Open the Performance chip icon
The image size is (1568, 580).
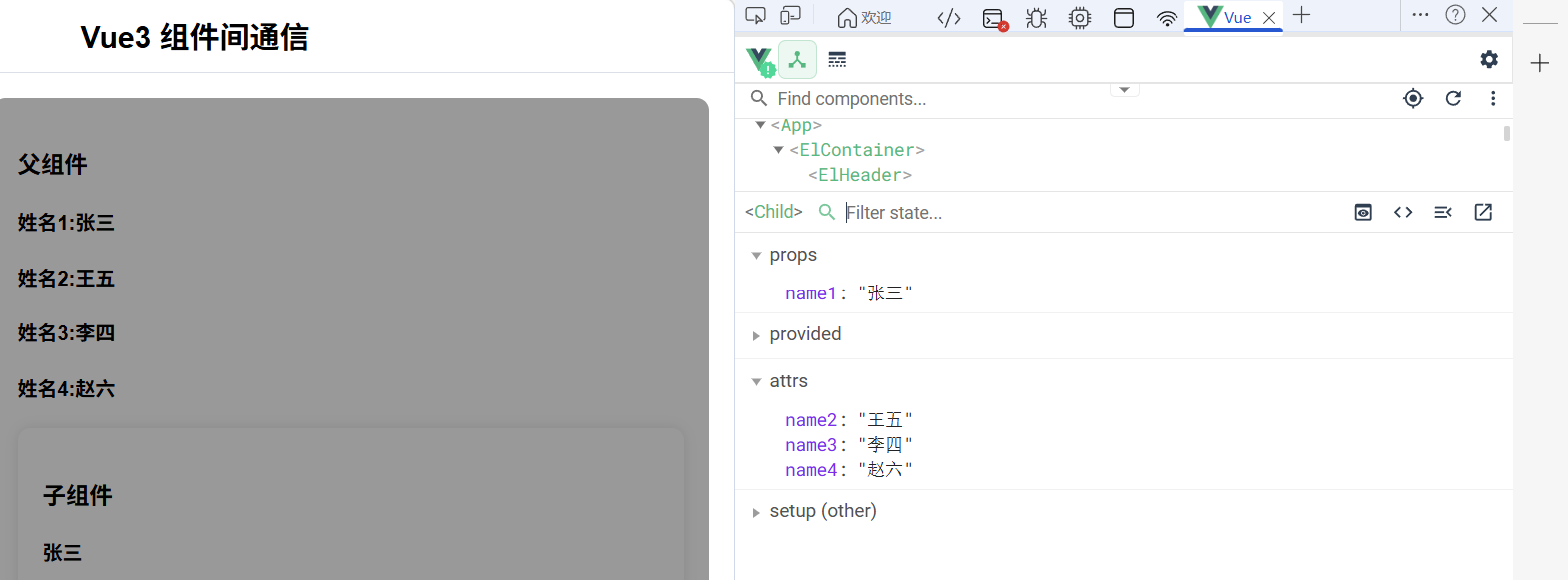pyautogui.click(x=1080, y=17)
